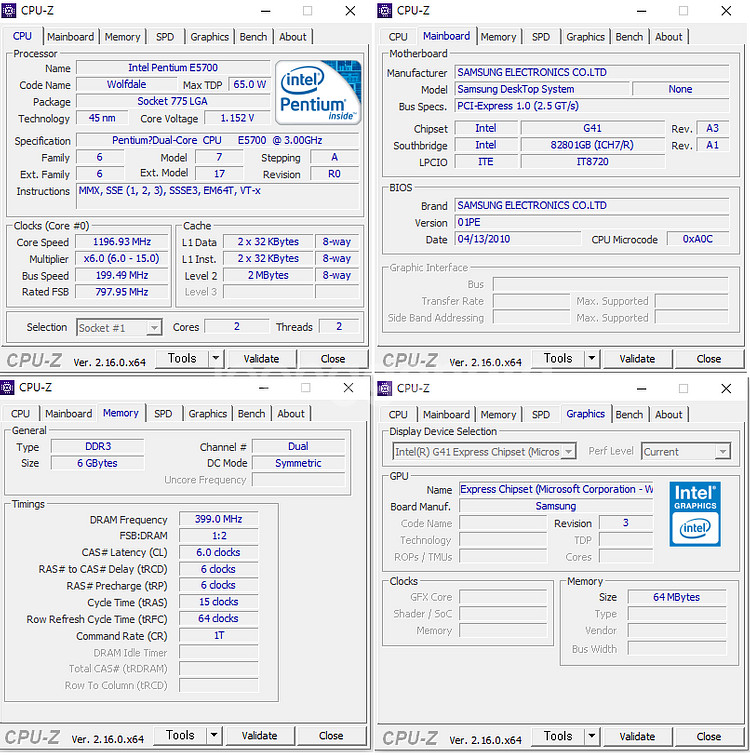This screenshot has height=755, width=750.
Task: Click the DDR3 memory type value
Action: coord(98,446)
